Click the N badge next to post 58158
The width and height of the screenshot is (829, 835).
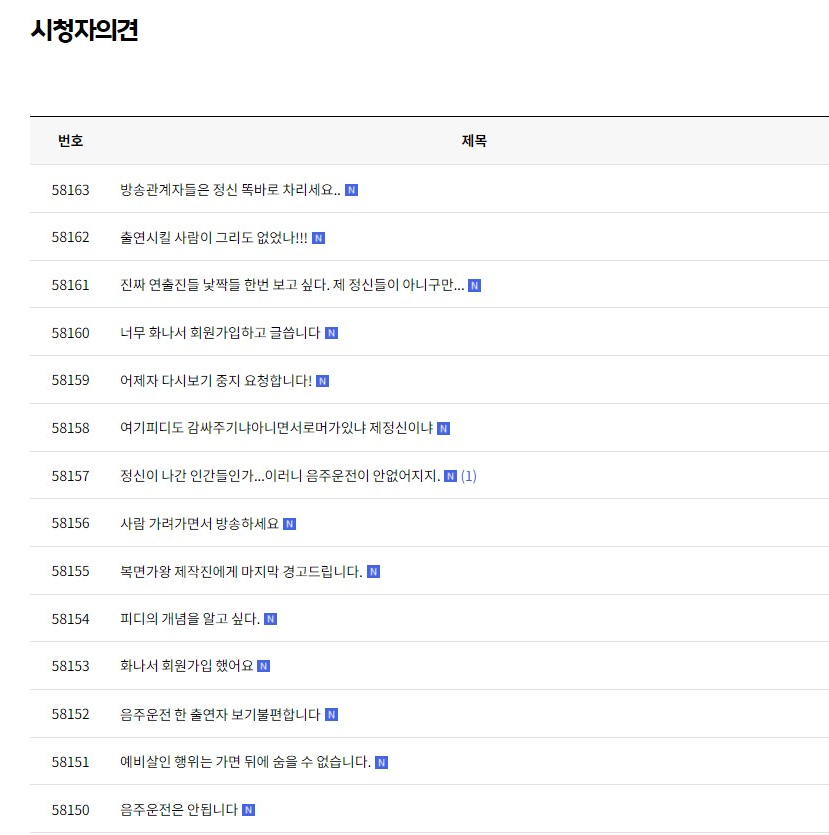click(x=443, y=427)
